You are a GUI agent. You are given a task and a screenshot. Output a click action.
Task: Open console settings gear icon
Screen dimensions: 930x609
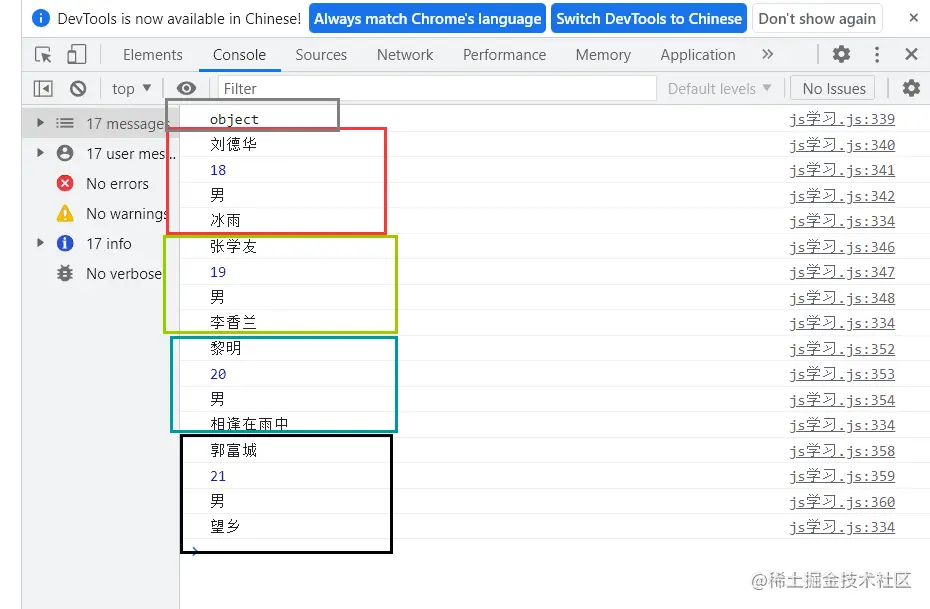click(x=911, y=88)
